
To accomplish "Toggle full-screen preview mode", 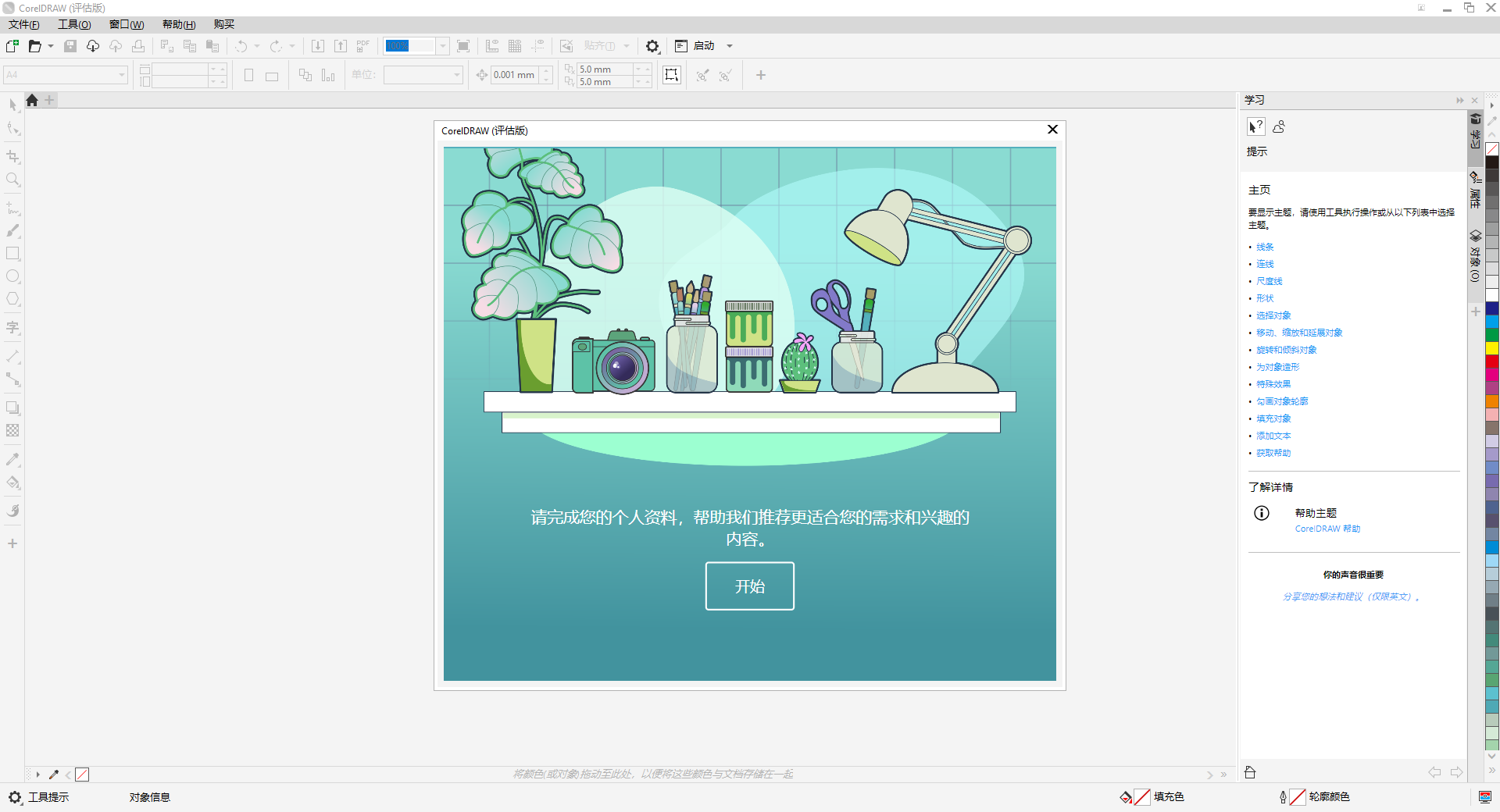I will click(463, 46).
